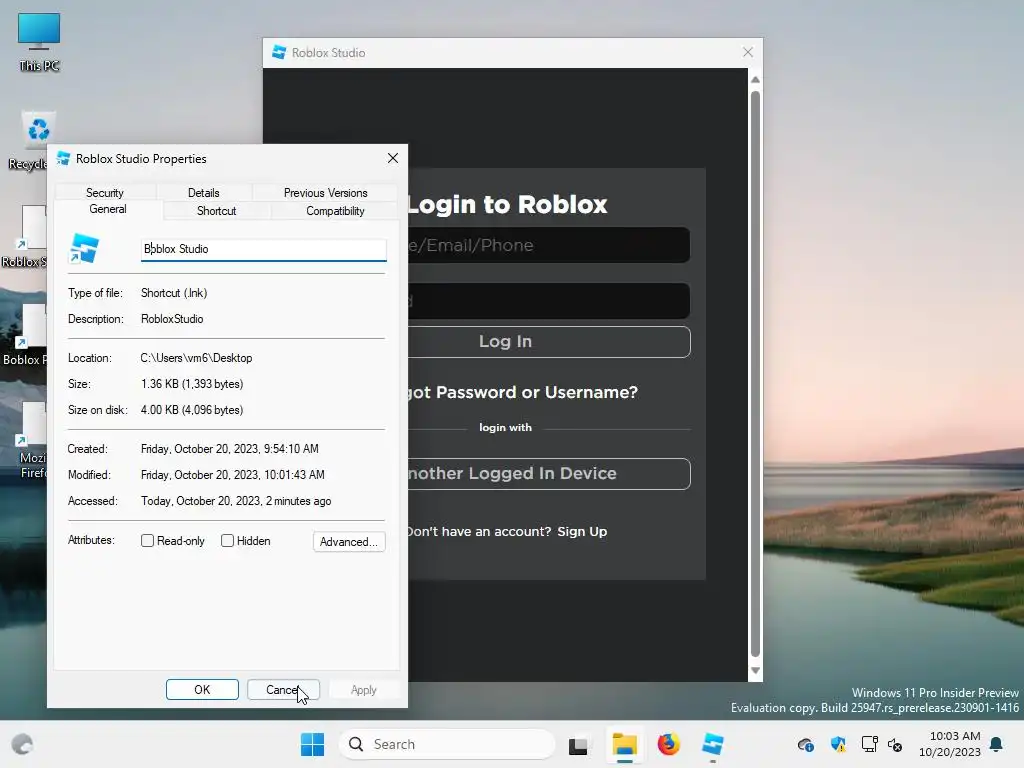Image resolution: width=1024 pixels, height=768 pixels.
Task: Open clock showing 10:03 AM
Action: [x=950, y=744]
